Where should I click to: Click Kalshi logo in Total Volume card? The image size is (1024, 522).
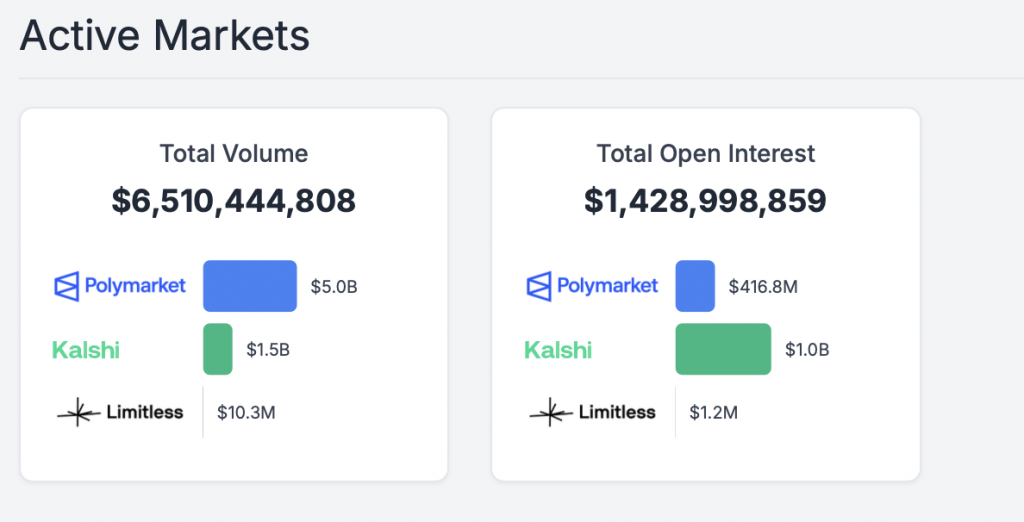(x=85, y=350)
